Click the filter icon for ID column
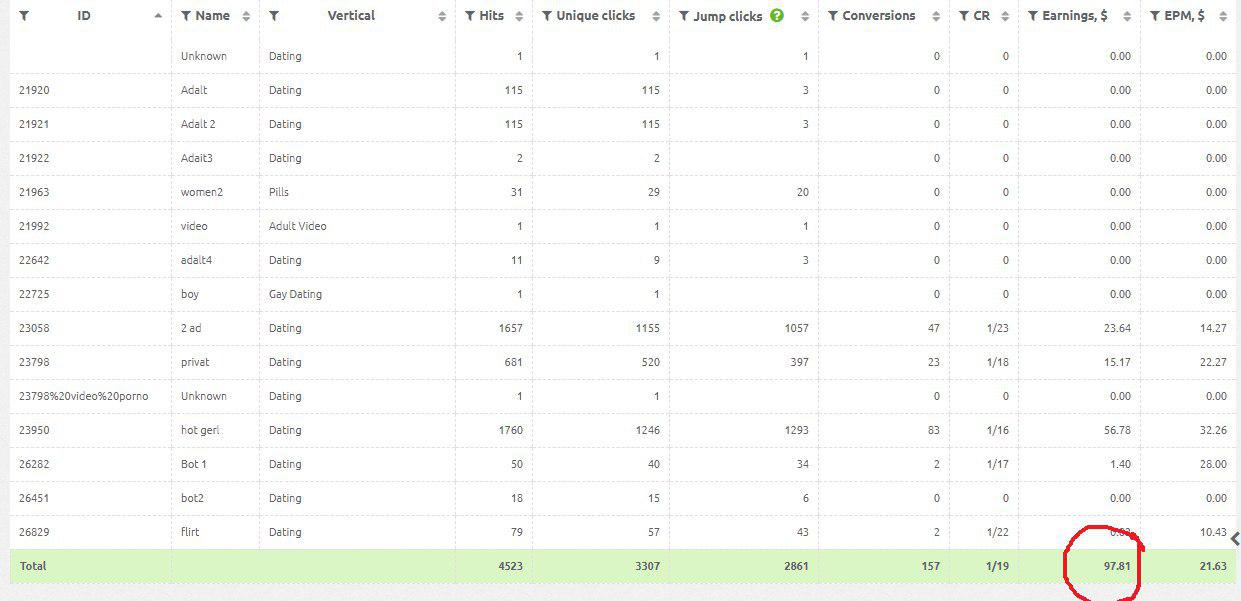Image resolution: width=1241 pixels, height=601 pixels. [24, 16]
